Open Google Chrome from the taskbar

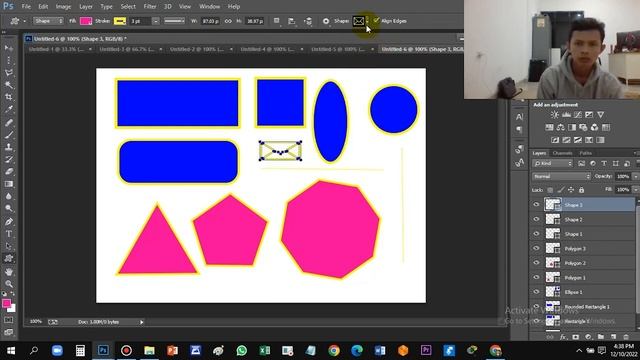(334, 351)
